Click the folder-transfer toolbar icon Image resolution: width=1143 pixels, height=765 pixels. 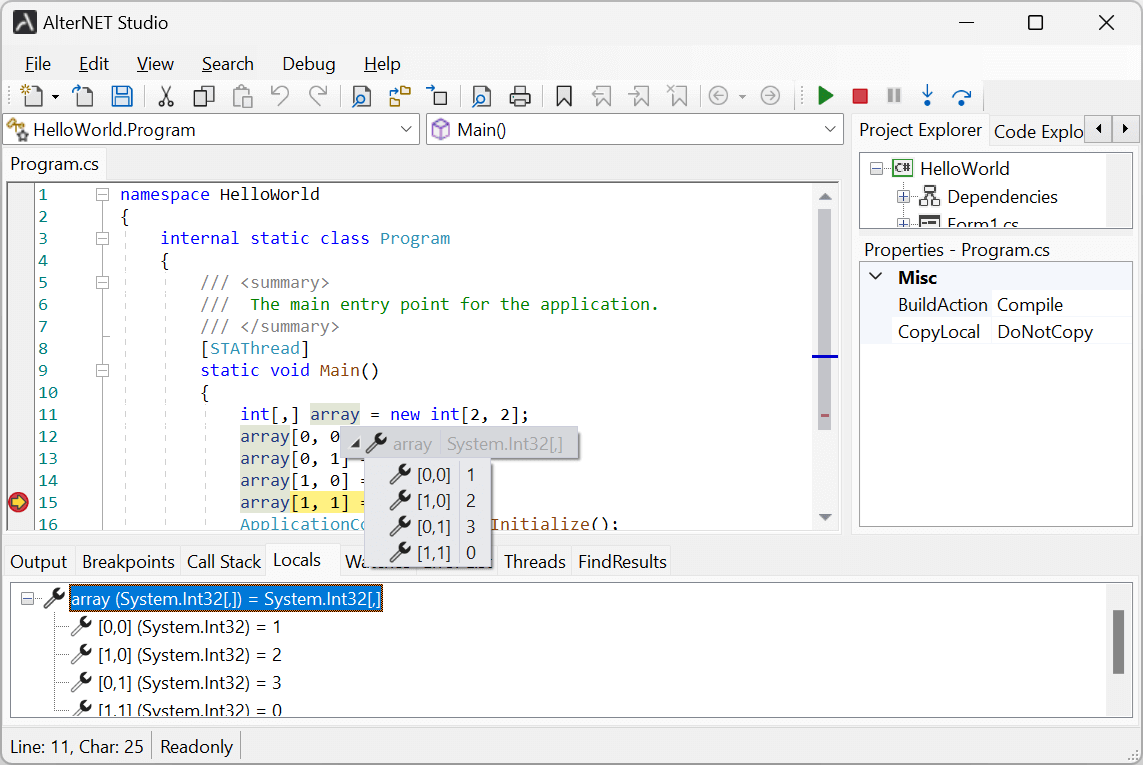coord(399,96)
